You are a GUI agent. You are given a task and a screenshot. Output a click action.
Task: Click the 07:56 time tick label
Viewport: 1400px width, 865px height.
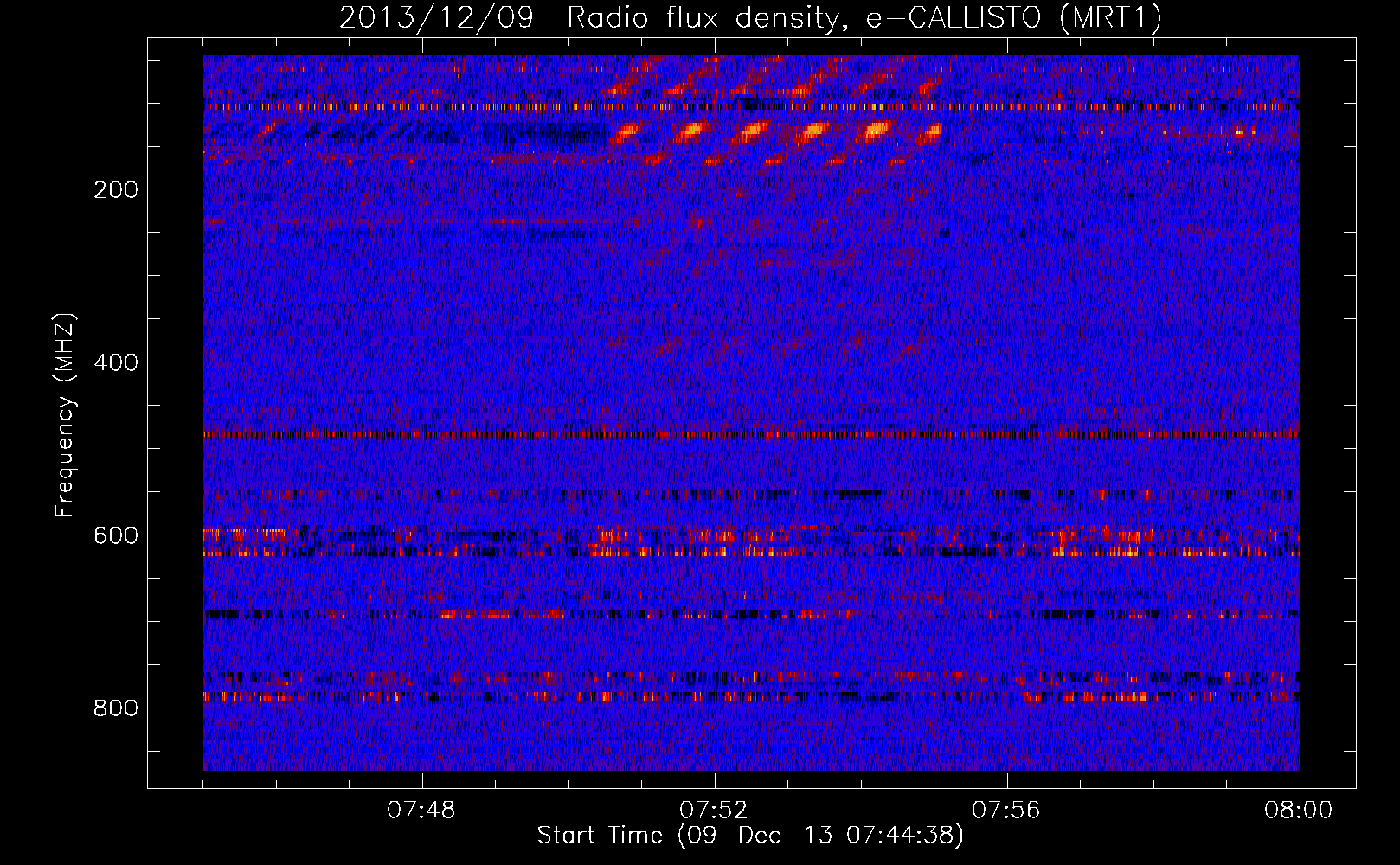(1006, 811)
